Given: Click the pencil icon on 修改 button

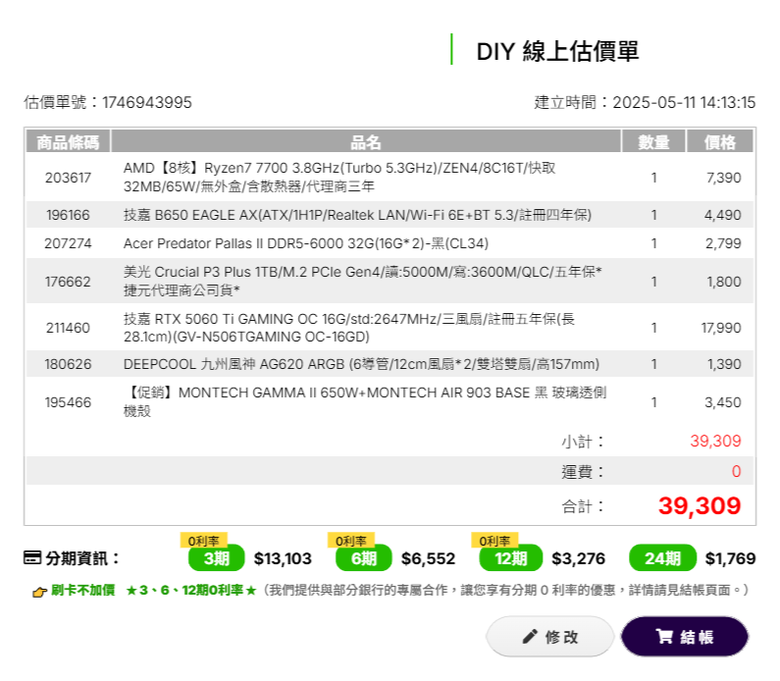Looking at the screenshot, I should click(x=530, y=636).
